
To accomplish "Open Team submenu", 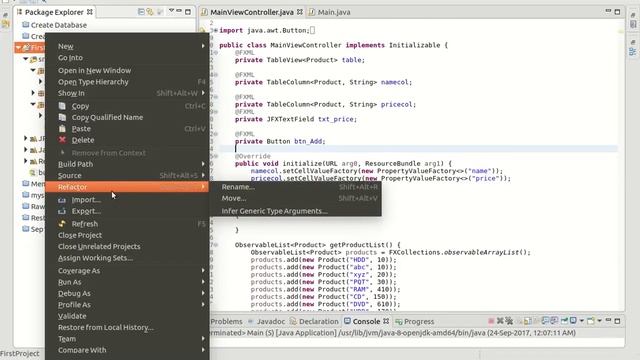I will (127, 339).
